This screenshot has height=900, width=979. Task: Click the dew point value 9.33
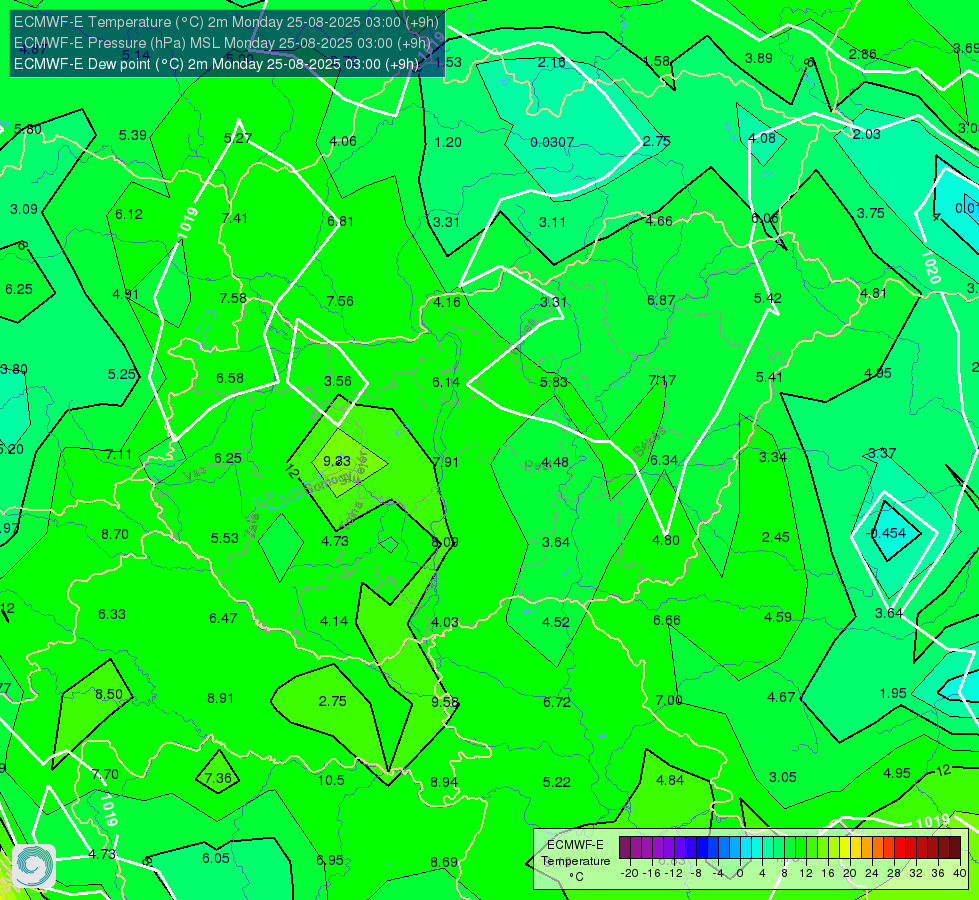337,461
